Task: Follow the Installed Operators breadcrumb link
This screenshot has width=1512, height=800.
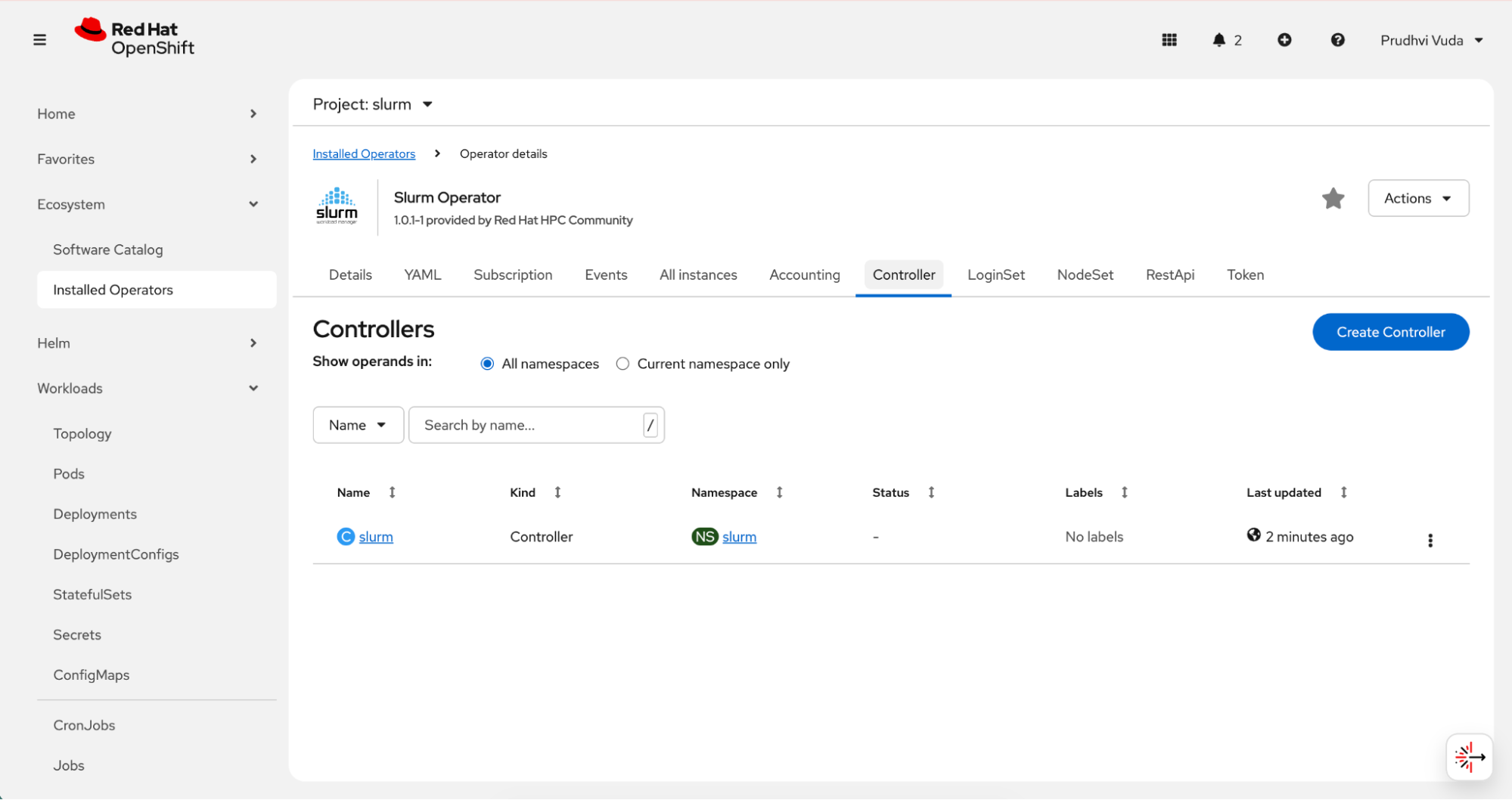Action: [364, 153]
